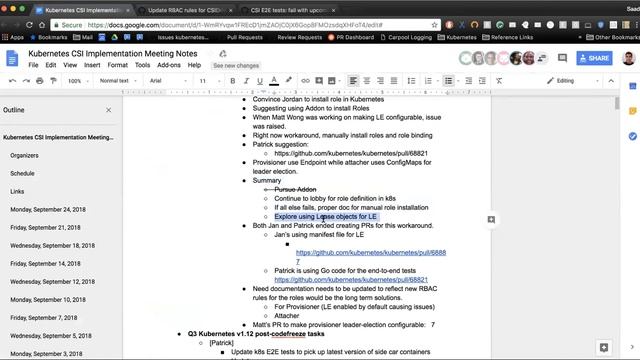Click the Undo icon in toolbar
Screen dimensions: 640x360
coord(13,81)
